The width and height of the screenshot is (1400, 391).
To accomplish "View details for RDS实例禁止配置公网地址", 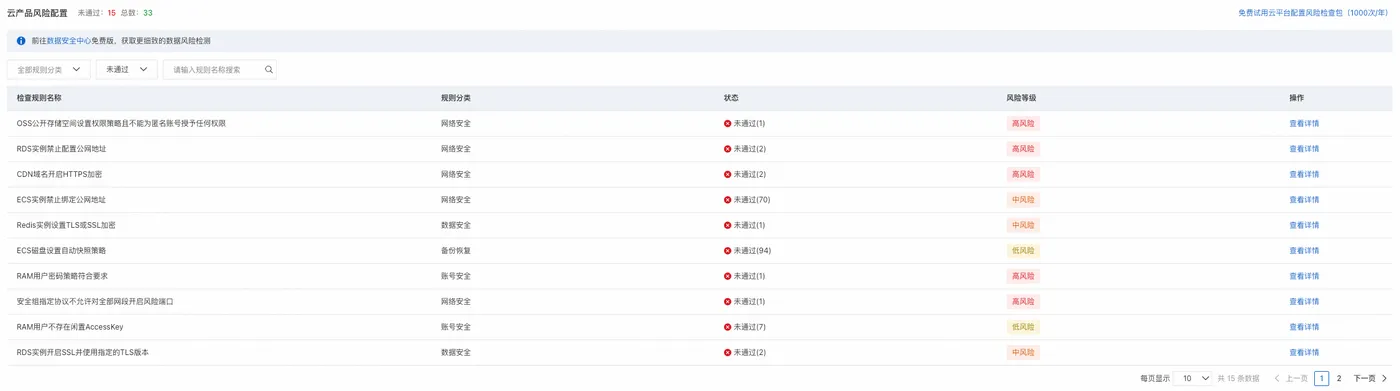I will click(x=1304, y=149).
